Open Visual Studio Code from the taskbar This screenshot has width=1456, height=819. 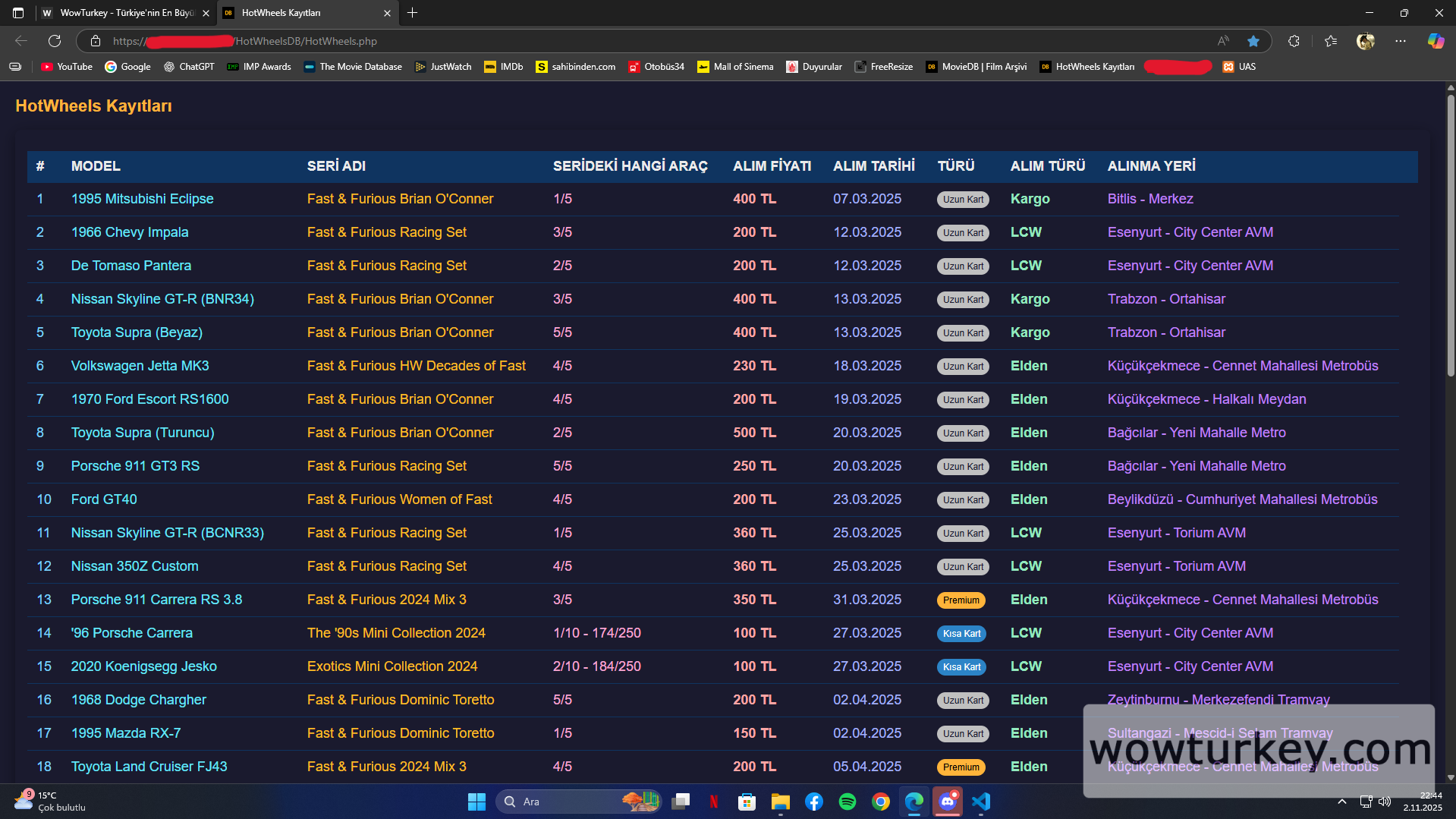pos(981,802)
